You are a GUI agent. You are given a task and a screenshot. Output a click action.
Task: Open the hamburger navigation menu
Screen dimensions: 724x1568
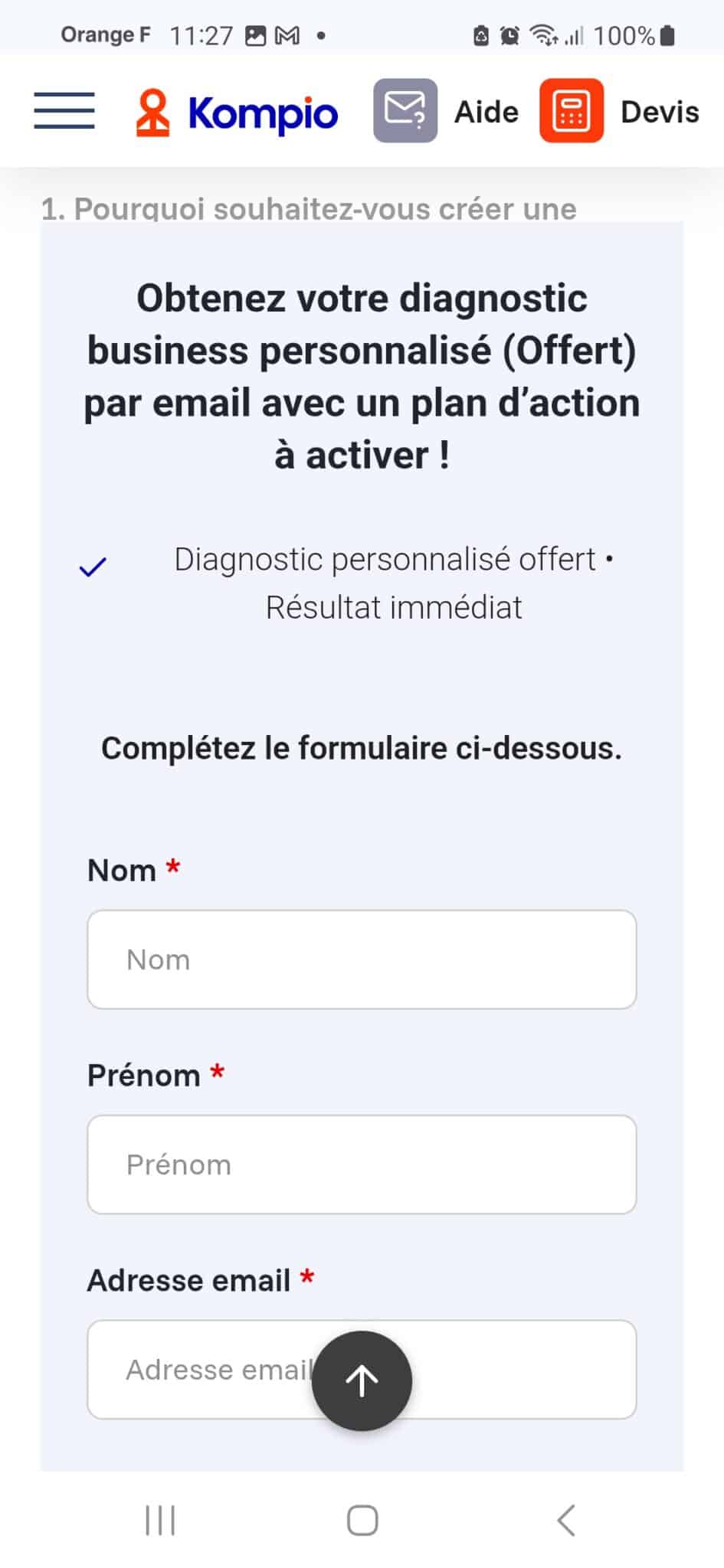coord(64,111)
